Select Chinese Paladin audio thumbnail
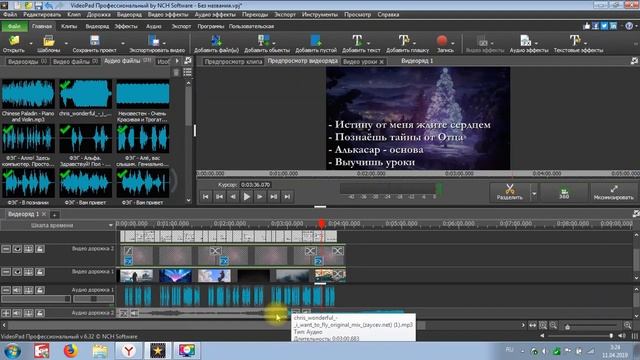The height and width of the screenshot is (360, 640). 28,94
